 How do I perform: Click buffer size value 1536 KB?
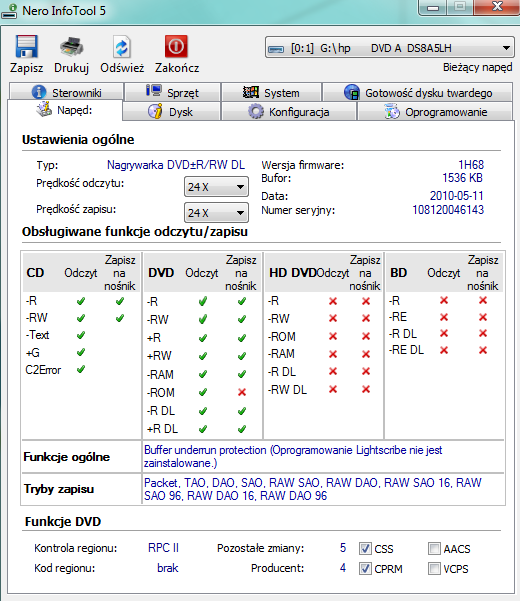[462, 178]
